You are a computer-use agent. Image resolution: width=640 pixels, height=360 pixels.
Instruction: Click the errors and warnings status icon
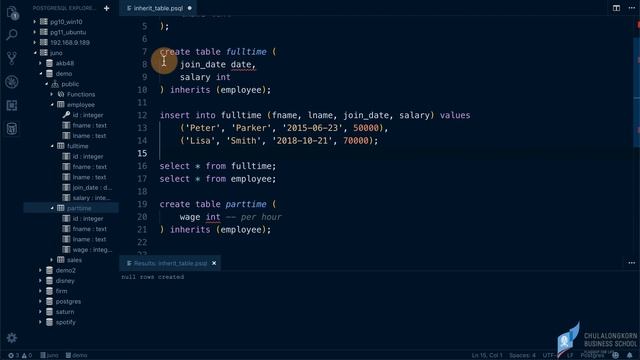pyautogui.click(x=20, y=355)
